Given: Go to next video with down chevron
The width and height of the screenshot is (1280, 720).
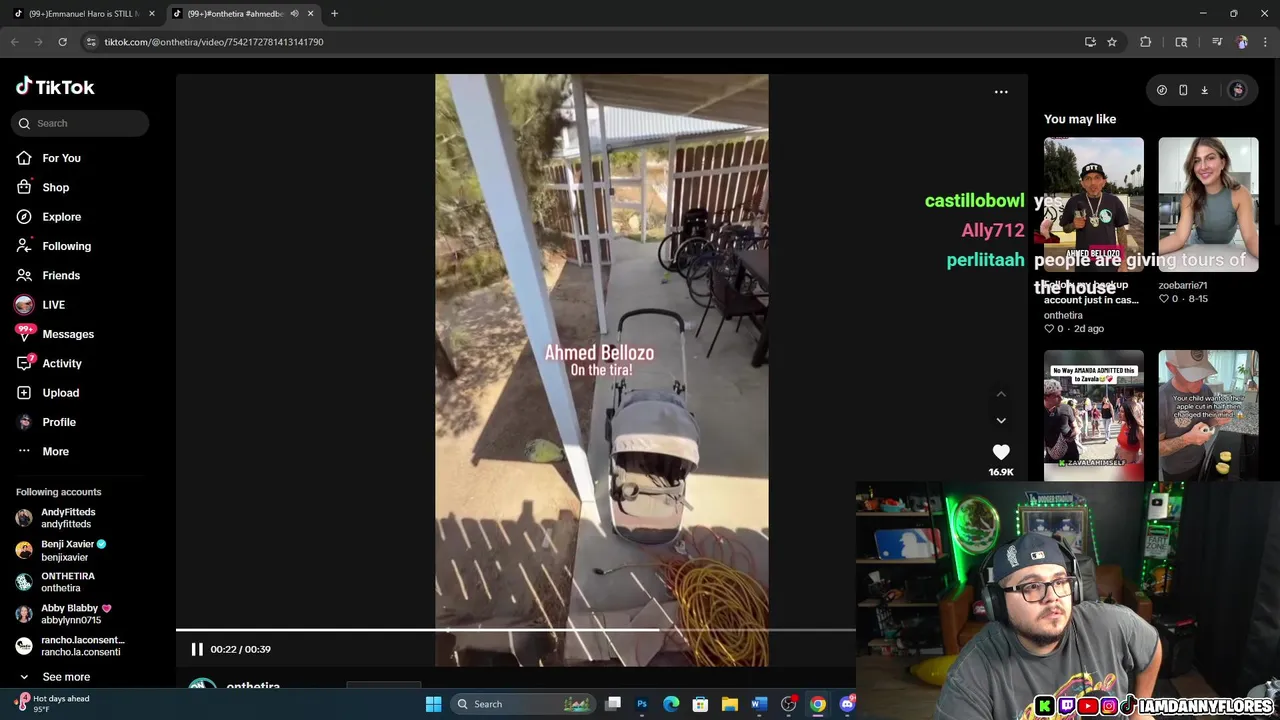Looking at the screenshot, I should [x=1001, y=420].
